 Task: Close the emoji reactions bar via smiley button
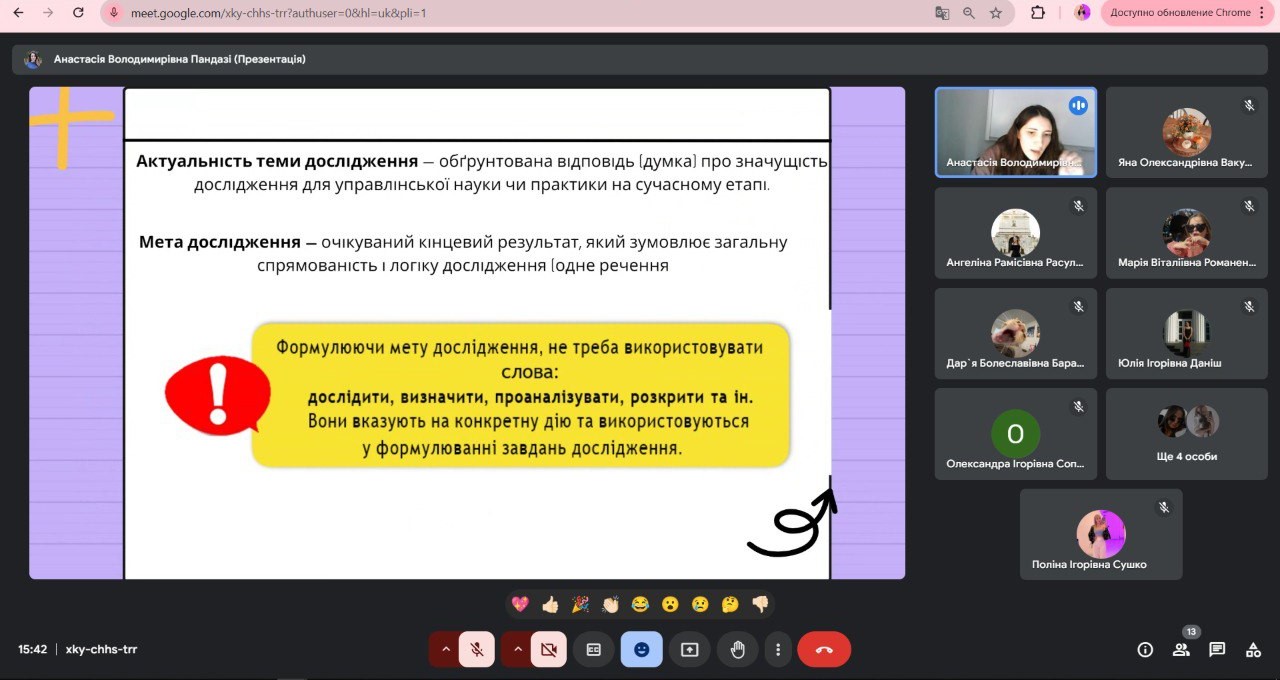click(x=641, y=650)
